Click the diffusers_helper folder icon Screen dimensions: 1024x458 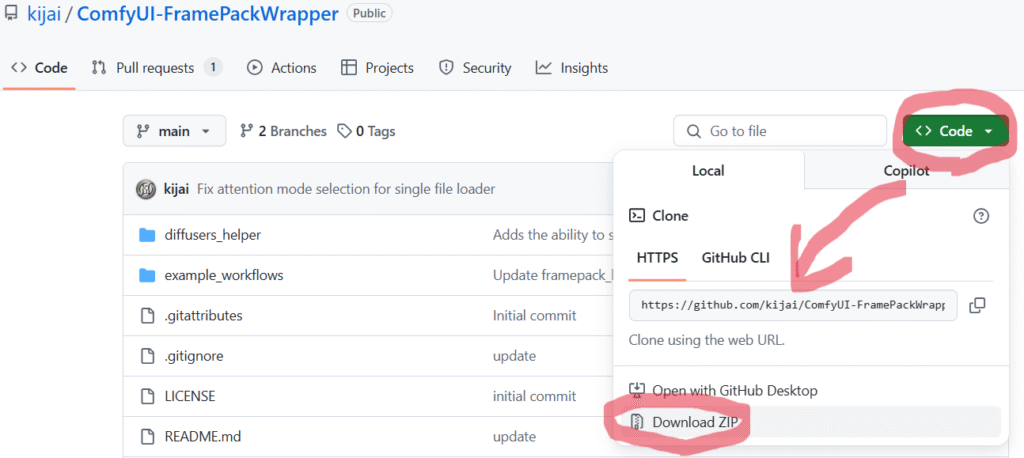point(147,235)
